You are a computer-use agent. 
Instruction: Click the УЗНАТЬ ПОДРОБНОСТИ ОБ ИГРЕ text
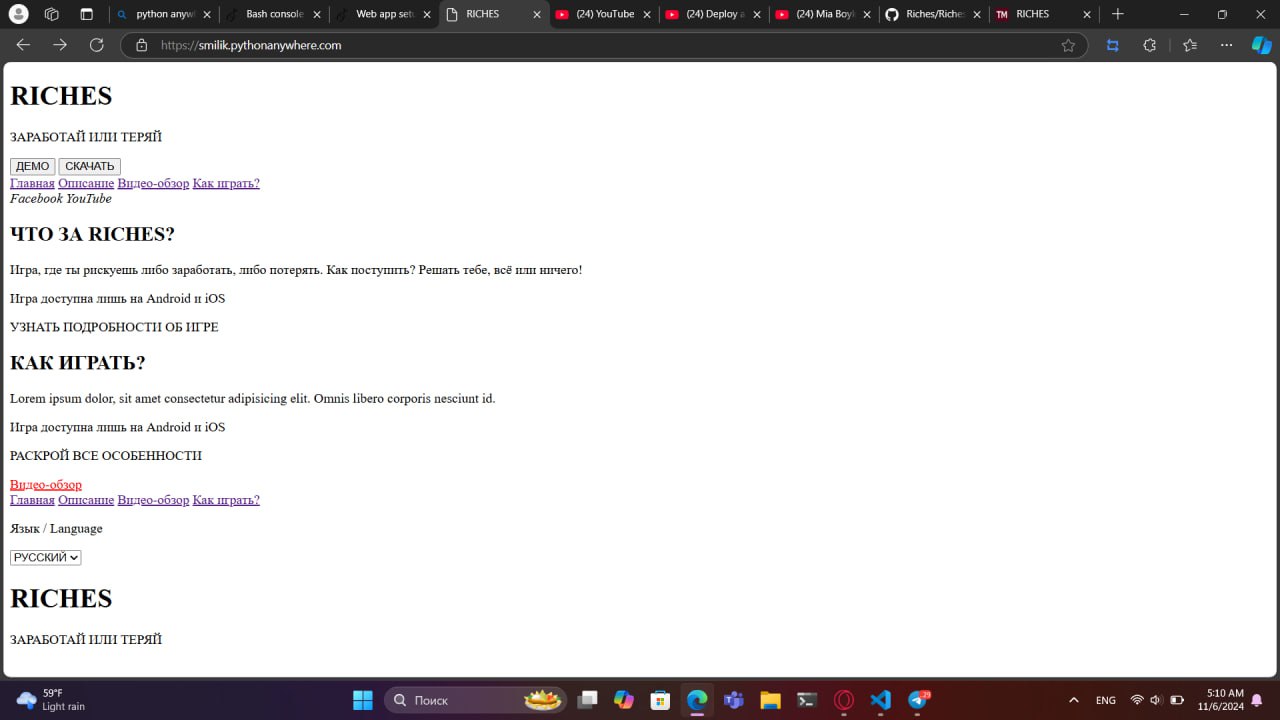point(114,327)
